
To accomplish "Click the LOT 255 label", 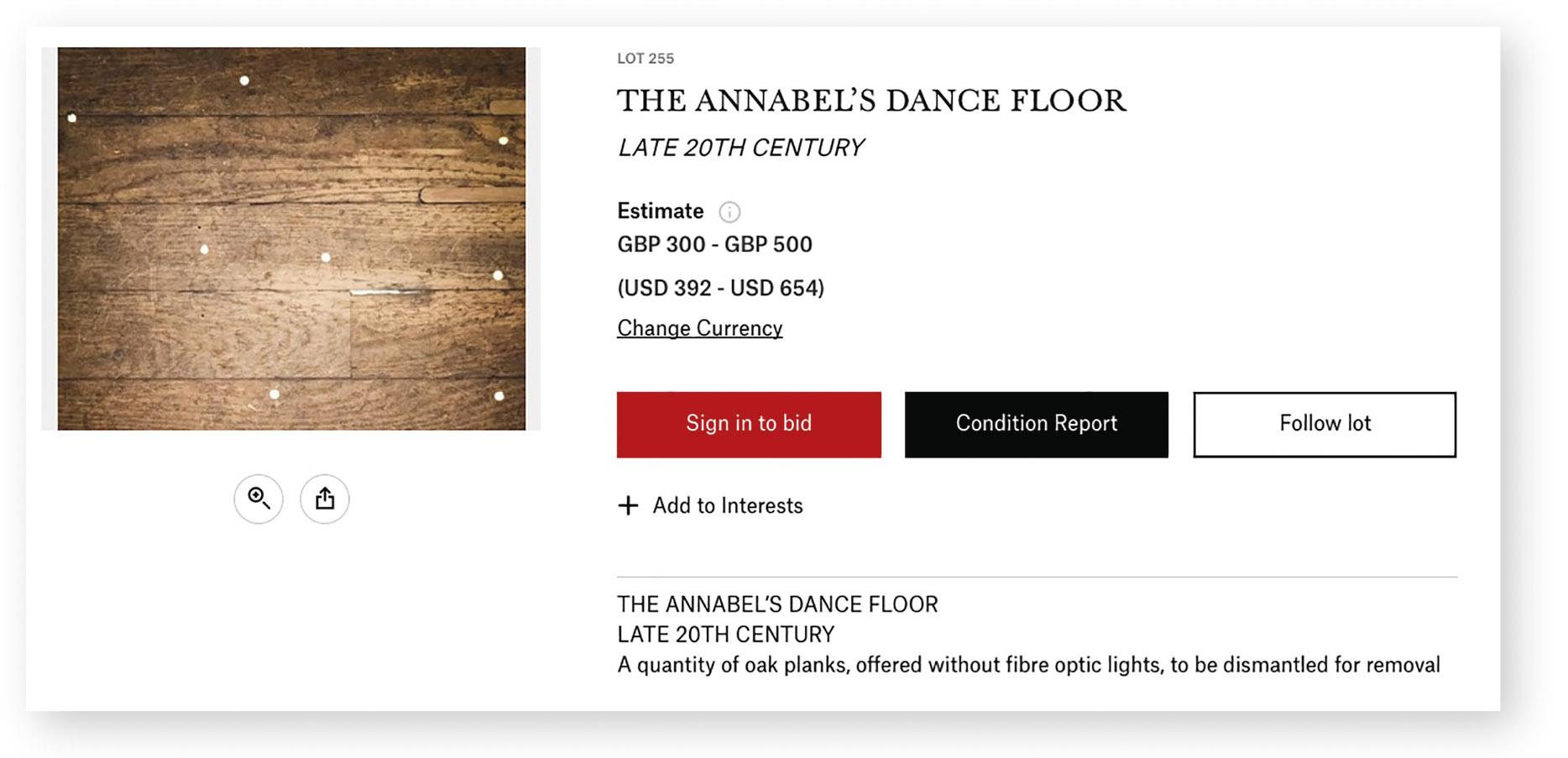I will [x=645, y=59].
